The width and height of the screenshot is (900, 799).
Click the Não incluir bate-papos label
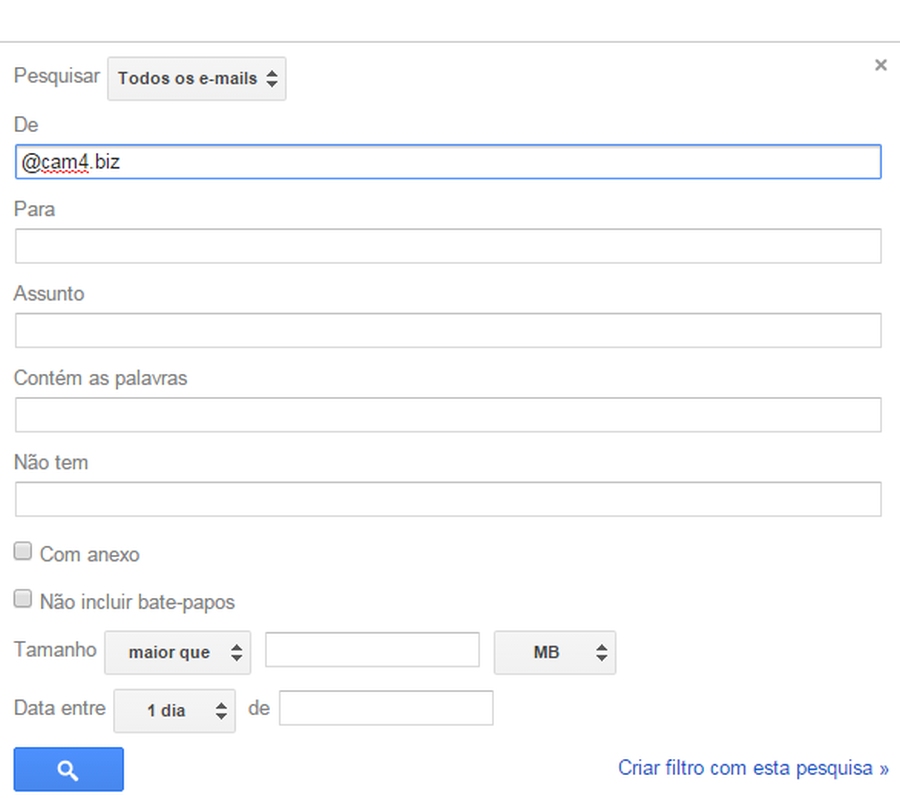tap(137, 602)
